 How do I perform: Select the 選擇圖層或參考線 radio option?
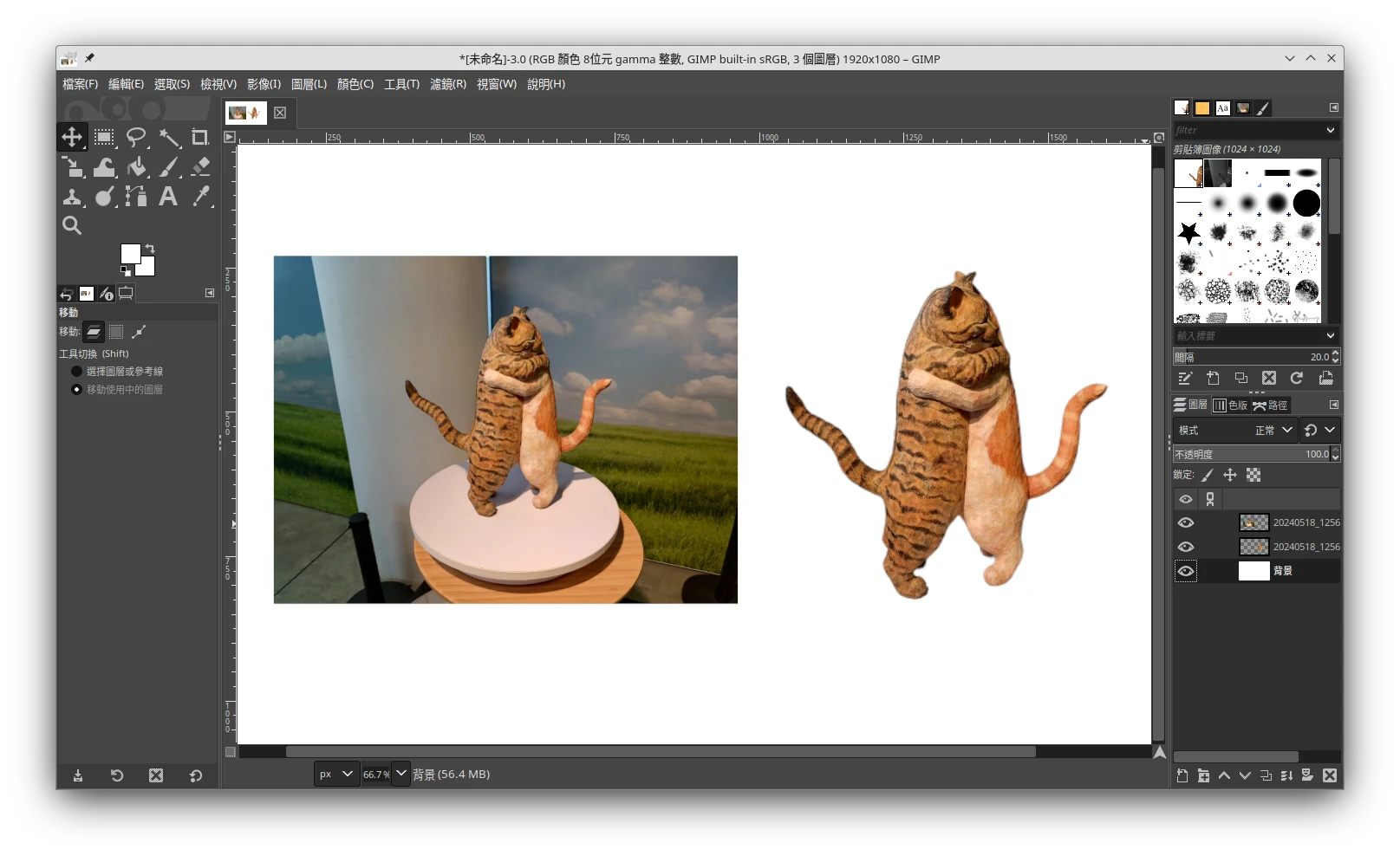[76, 371]
